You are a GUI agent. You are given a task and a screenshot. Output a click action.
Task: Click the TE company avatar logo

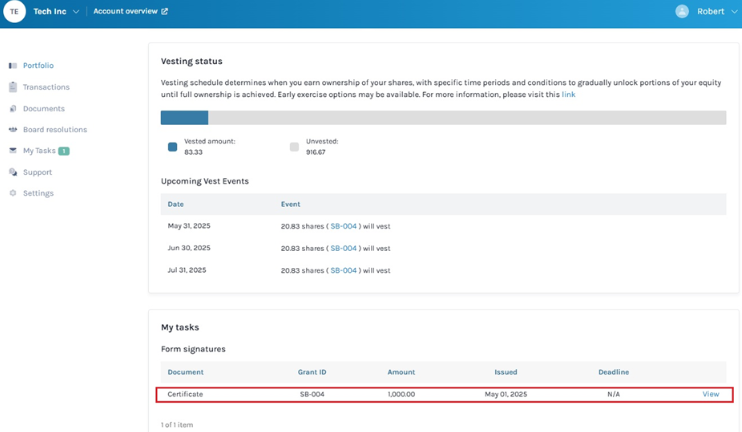(x=14, y=11)
